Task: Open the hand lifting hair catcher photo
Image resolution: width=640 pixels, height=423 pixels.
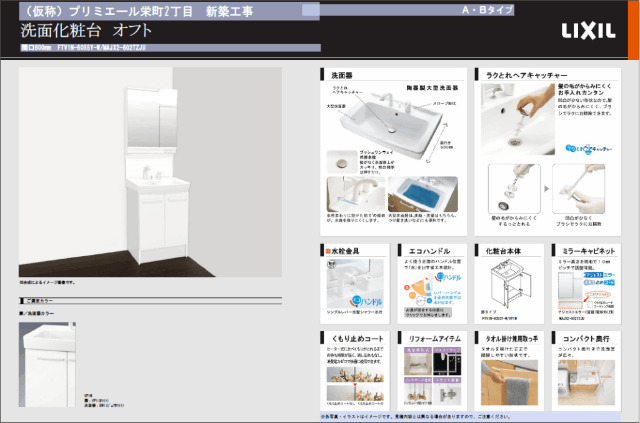Action: [518, 119]
